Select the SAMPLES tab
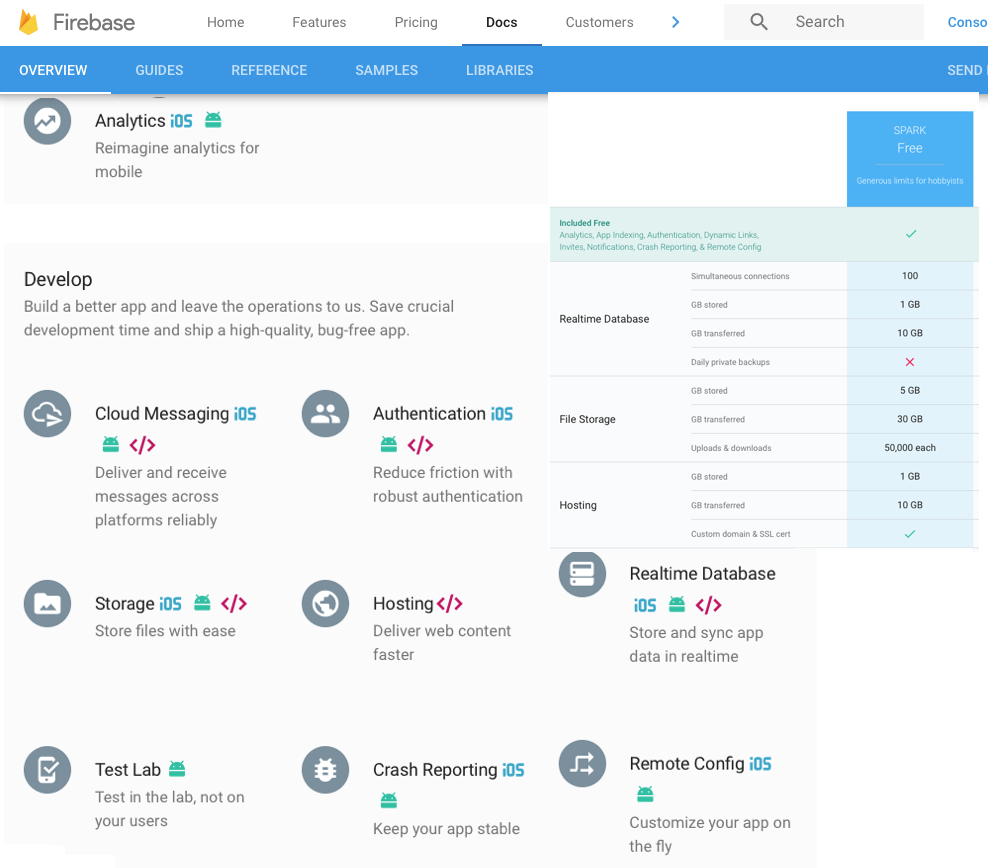The width and height of the screenshot is (988, 868). (x=386, y=70)
